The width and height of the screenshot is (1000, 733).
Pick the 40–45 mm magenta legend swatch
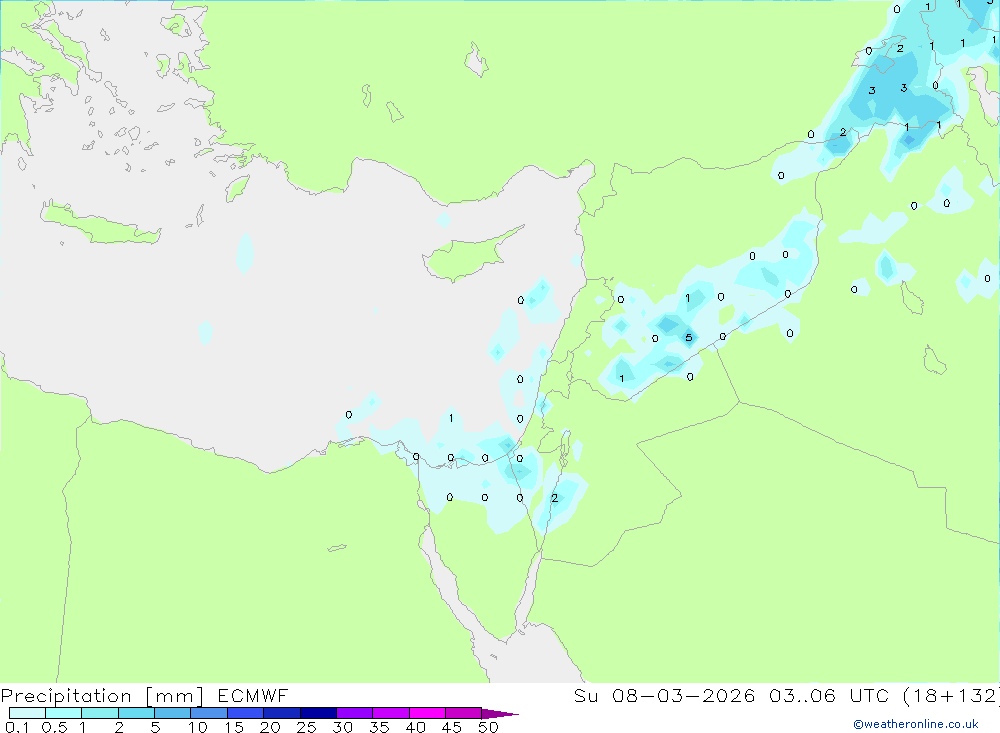coord(427,713)
